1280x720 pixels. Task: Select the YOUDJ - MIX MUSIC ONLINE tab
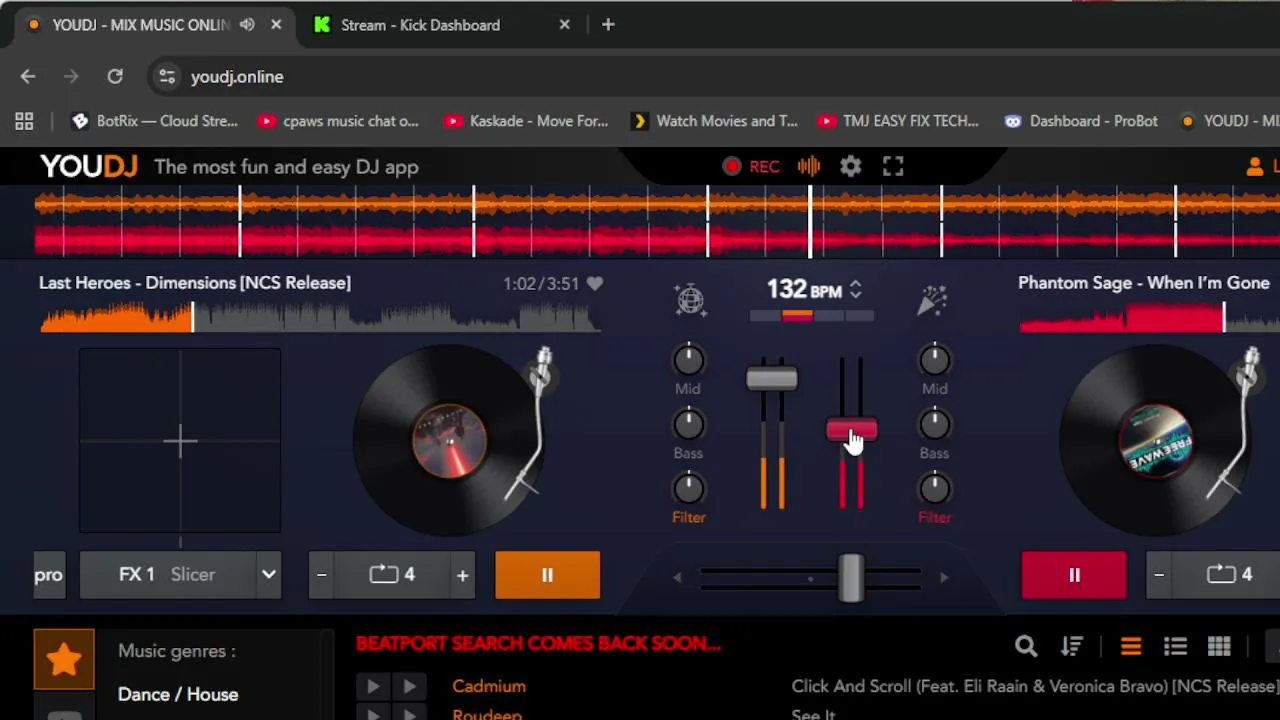tap(153, 25)
